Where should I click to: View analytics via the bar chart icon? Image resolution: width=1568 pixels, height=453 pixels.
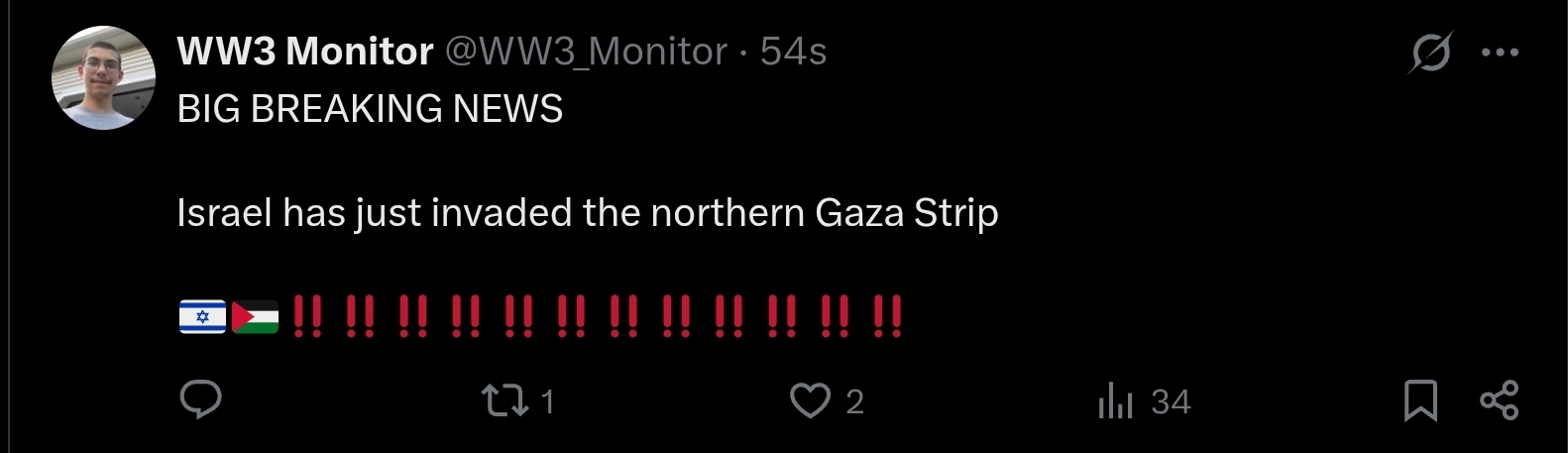[x=1115, y=400]
